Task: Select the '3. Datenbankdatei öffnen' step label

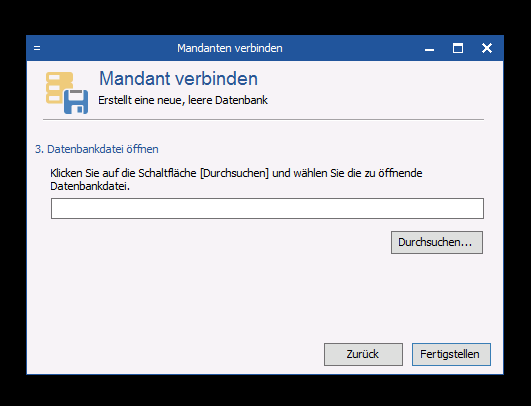Action: click(x=97, y=149)
